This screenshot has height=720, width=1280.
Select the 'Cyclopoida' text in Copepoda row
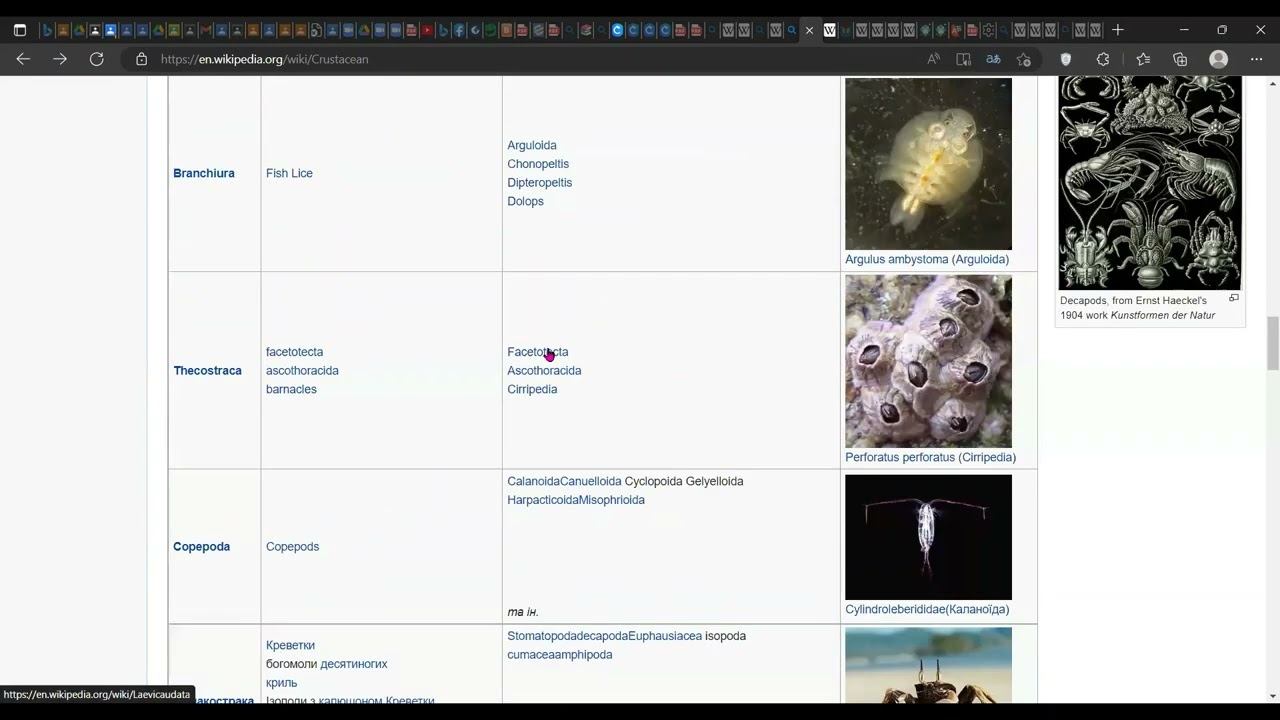pyautogui.click(x=653, y=481)
